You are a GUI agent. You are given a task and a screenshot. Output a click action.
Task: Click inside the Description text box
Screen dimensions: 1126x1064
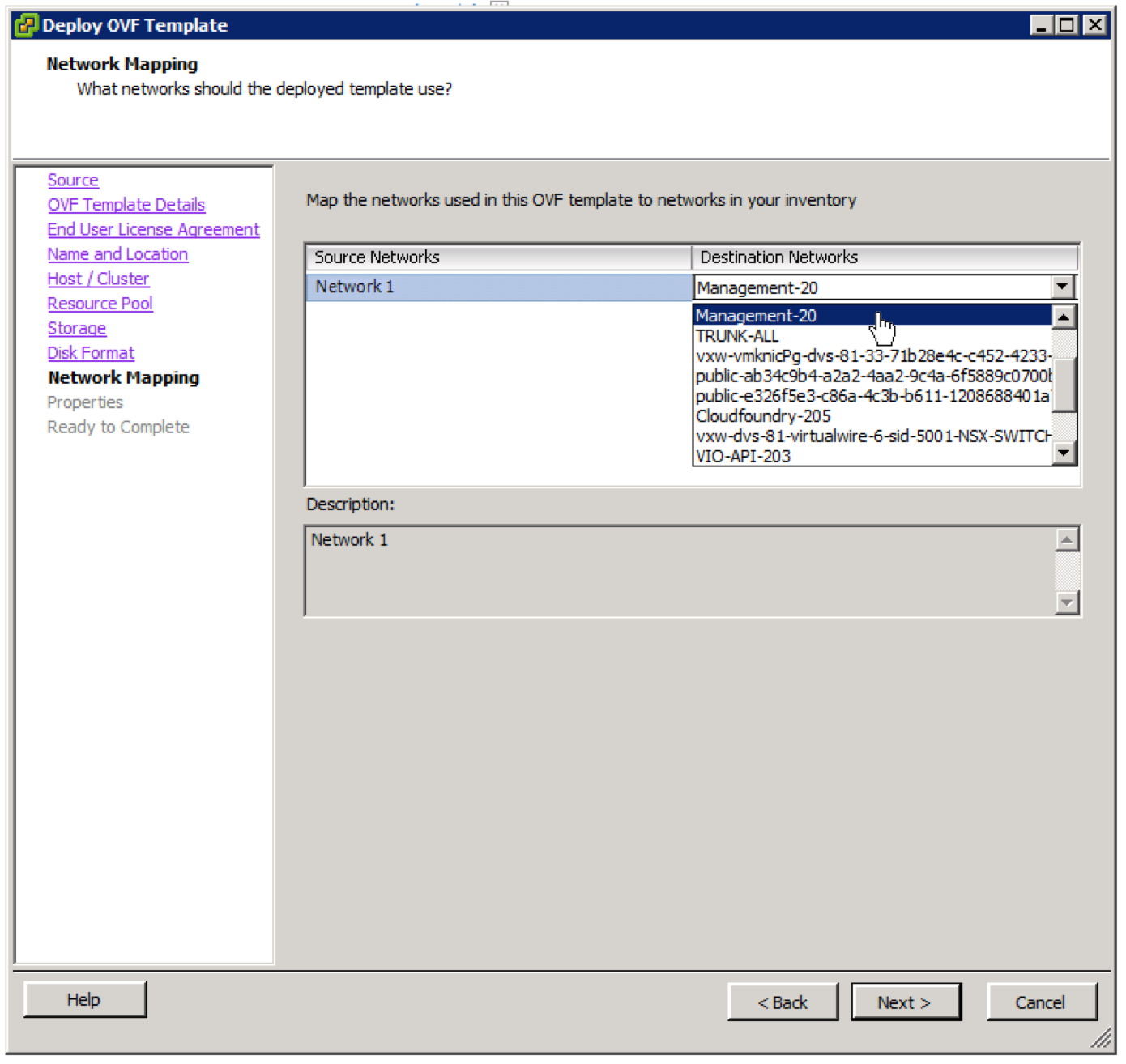[x=680, y=572]
